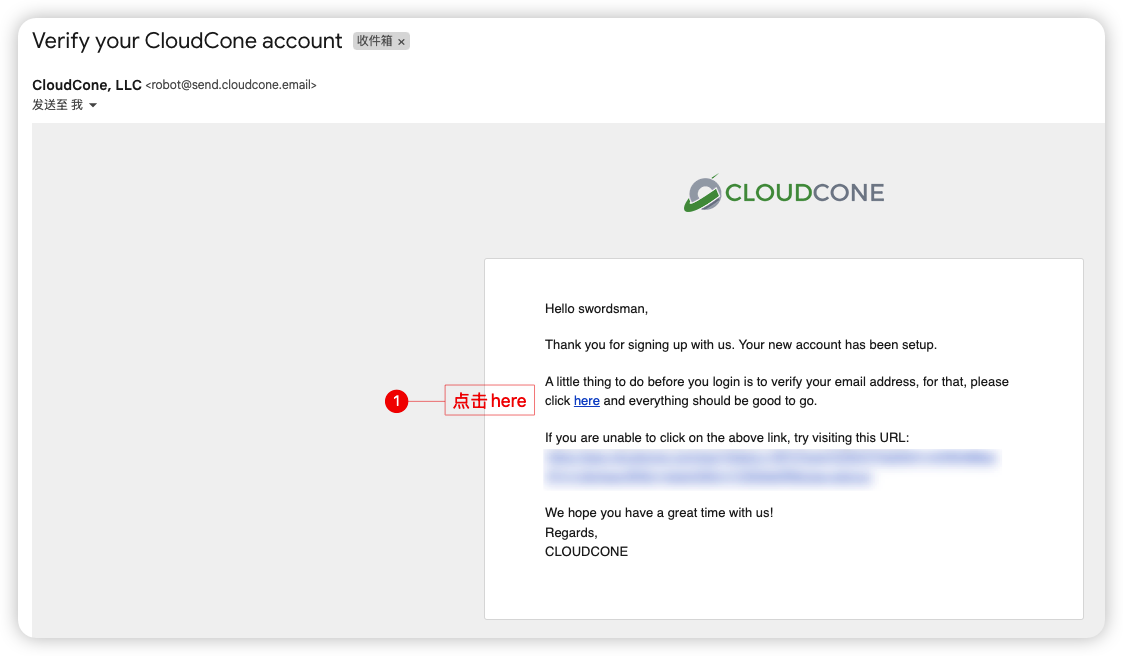
Task: Click the "Regards," closing line
Action: [x=571, y=532]
